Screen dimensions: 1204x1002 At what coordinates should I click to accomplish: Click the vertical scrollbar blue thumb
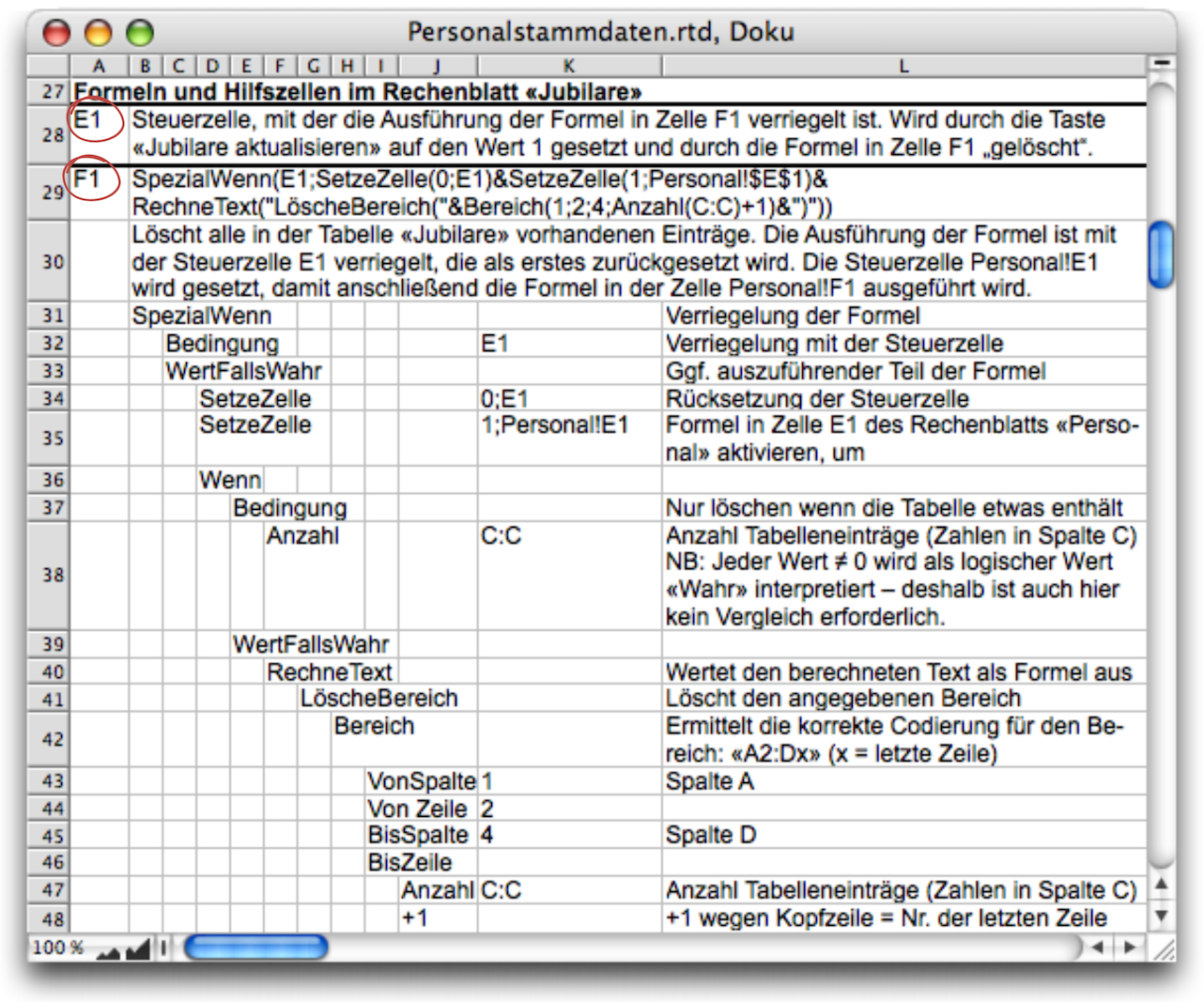pos(1161,254)
